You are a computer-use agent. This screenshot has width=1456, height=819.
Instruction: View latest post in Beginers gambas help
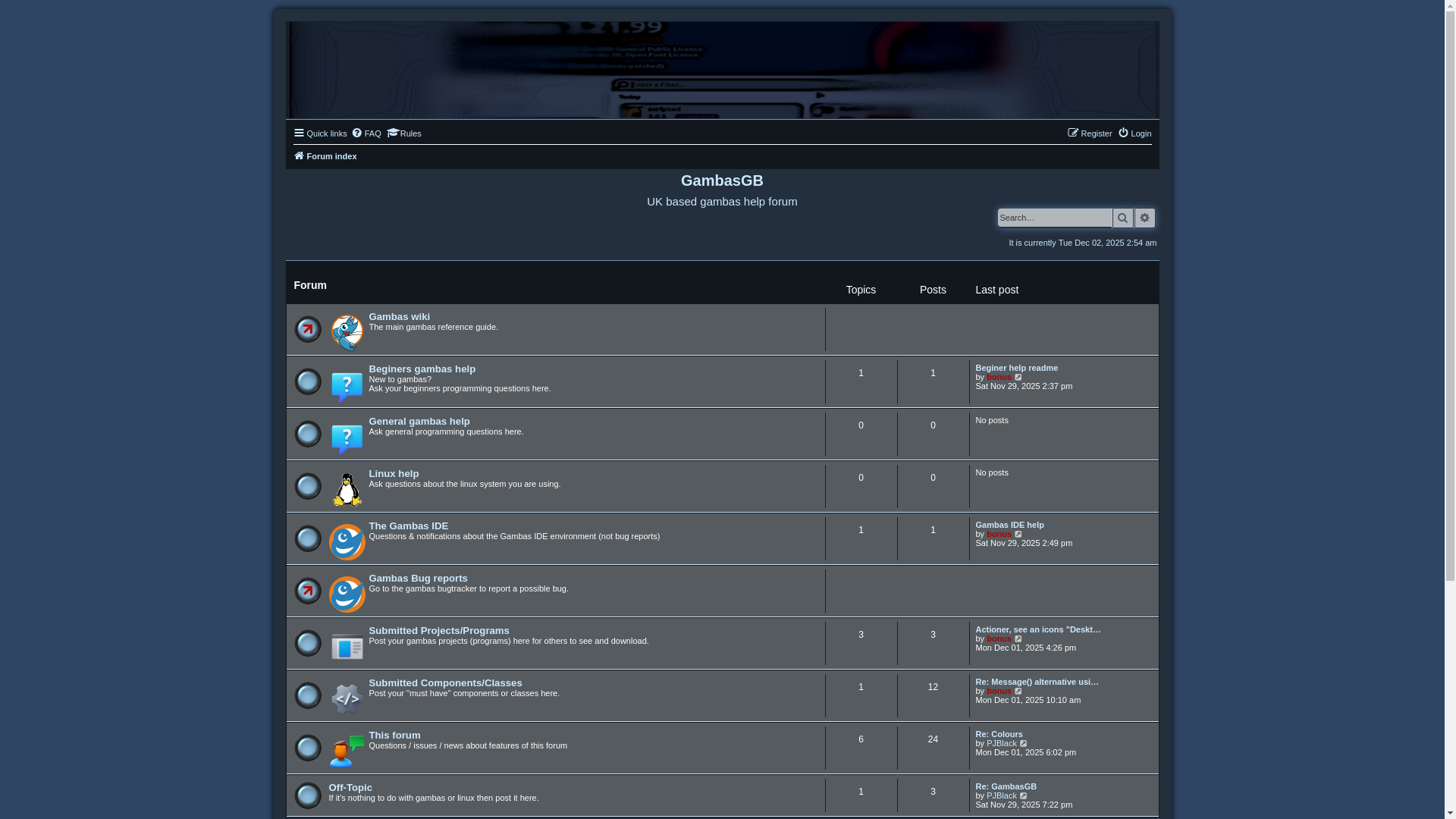(x=1018, y=377)
